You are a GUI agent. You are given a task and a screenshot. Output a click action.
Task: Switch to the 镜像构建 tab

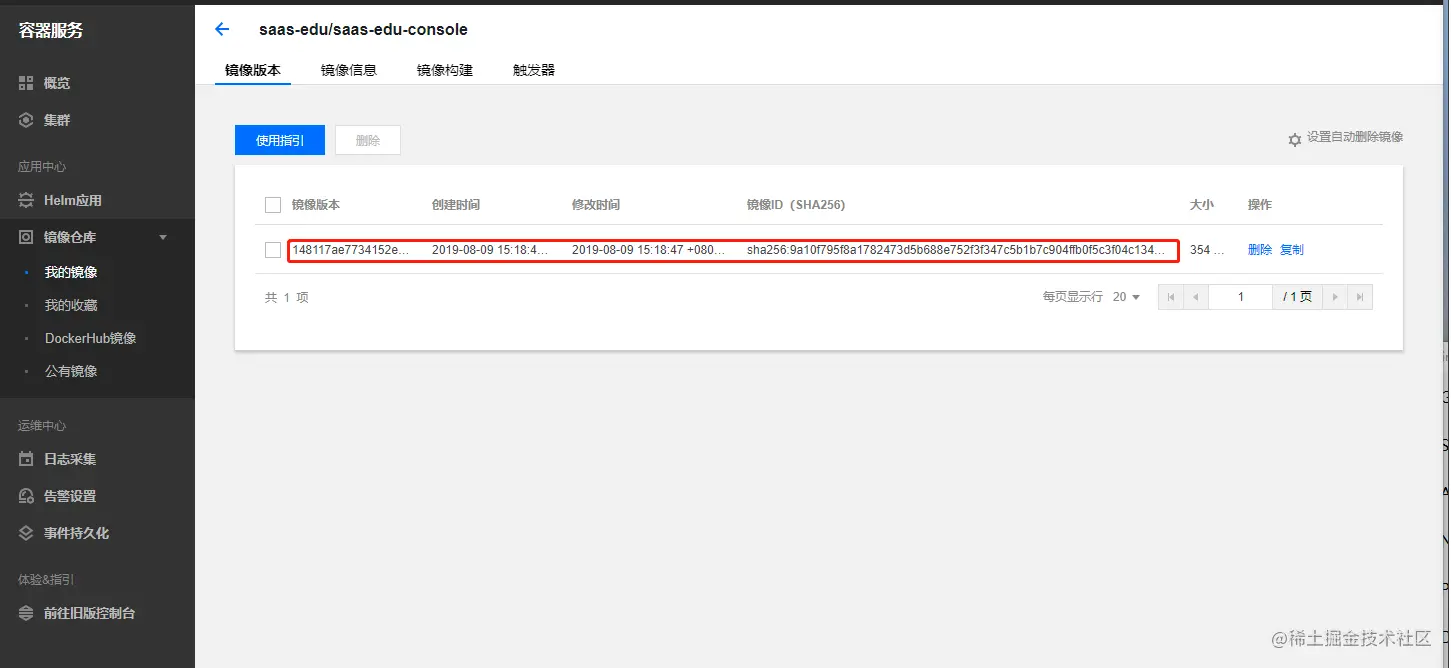pyautogui.click(x=445, y=70)
